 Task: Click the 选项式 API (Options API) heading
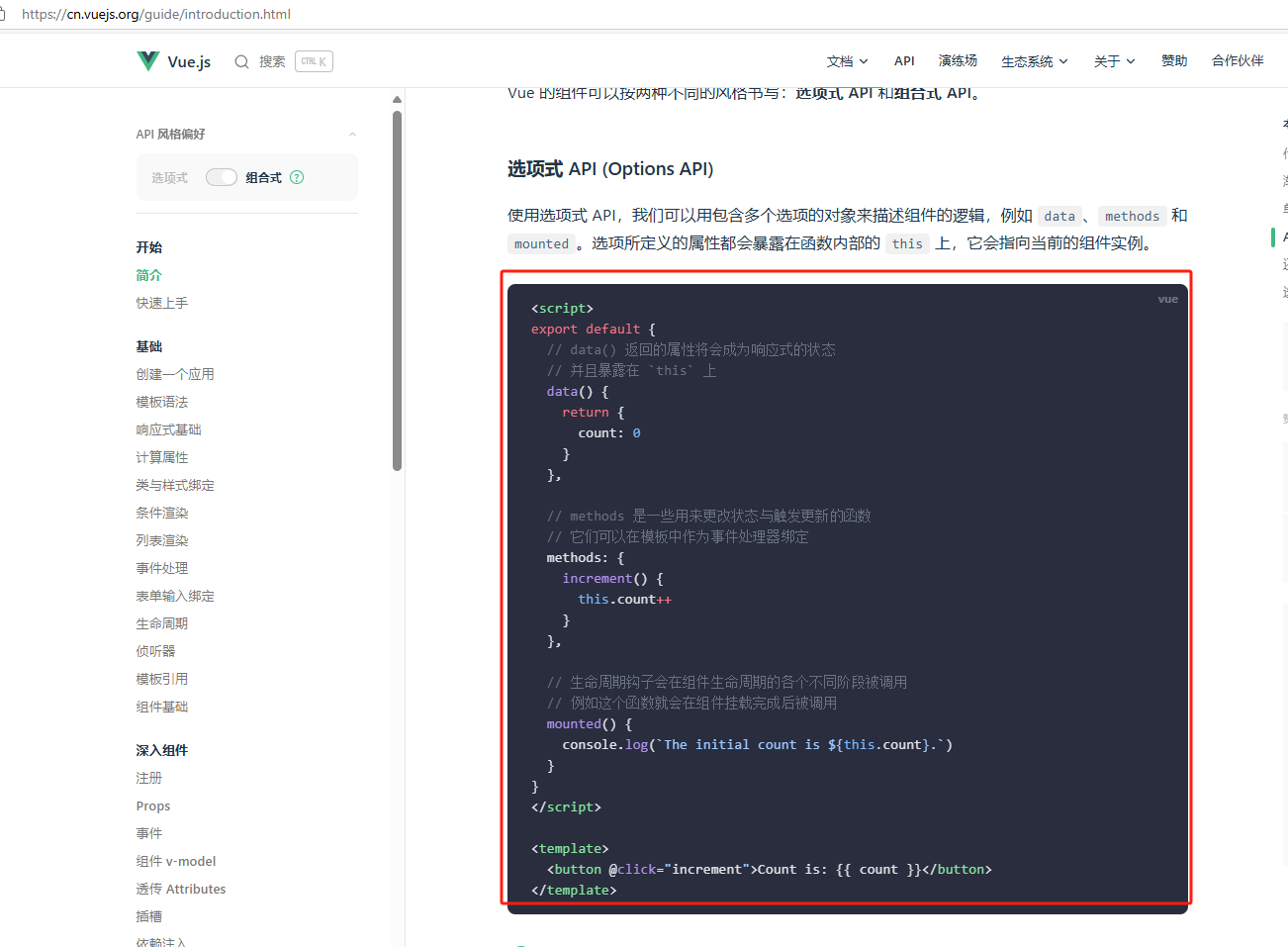point(610,169)
